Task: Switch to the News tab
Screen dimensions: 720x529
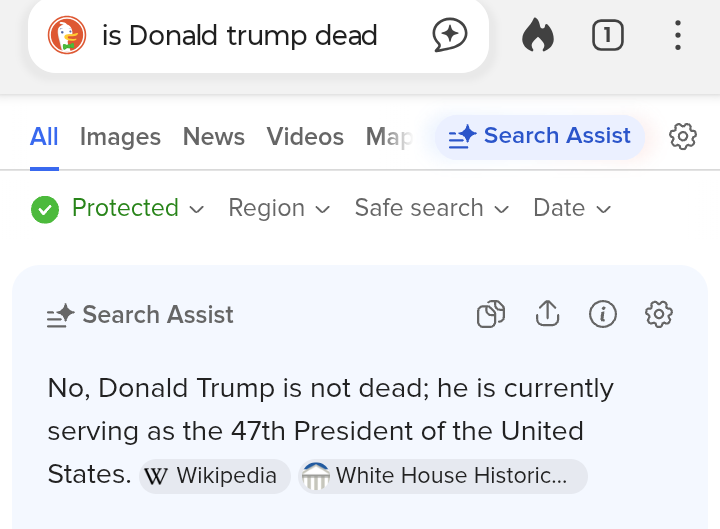Action: click(x=213, y=137)
